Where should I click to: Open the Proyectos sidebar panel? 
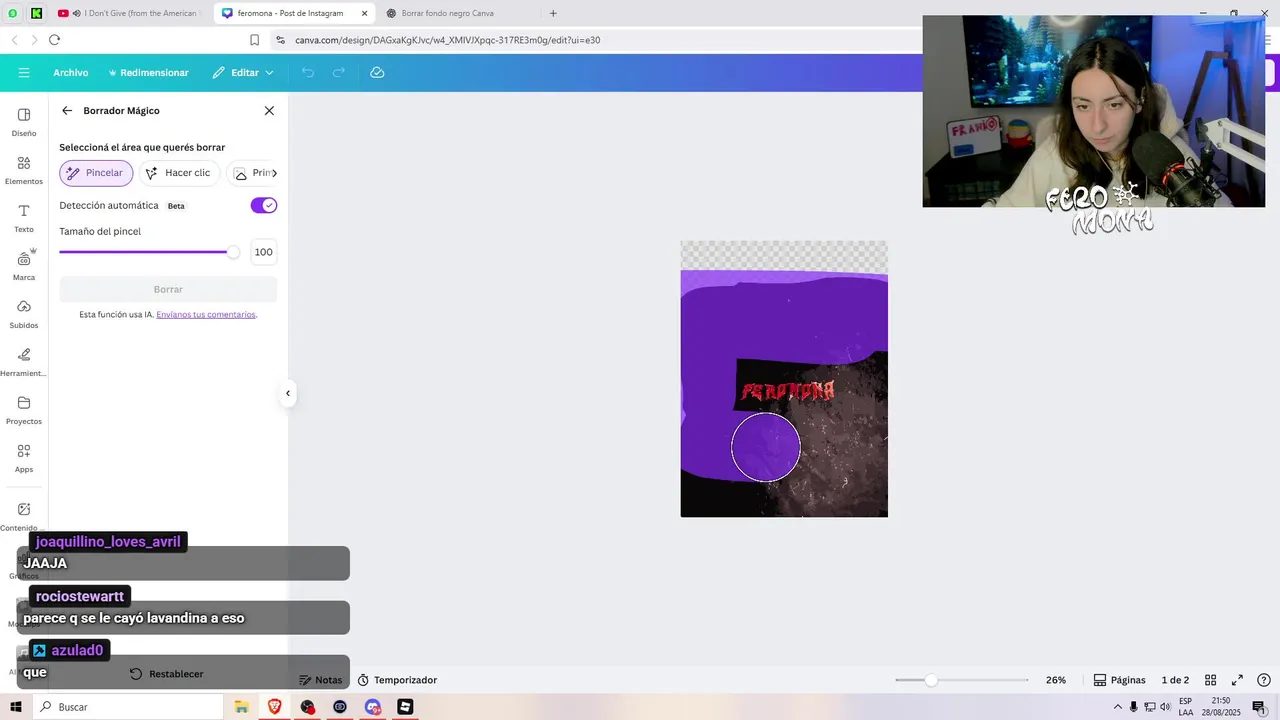[x=24, y=410]
